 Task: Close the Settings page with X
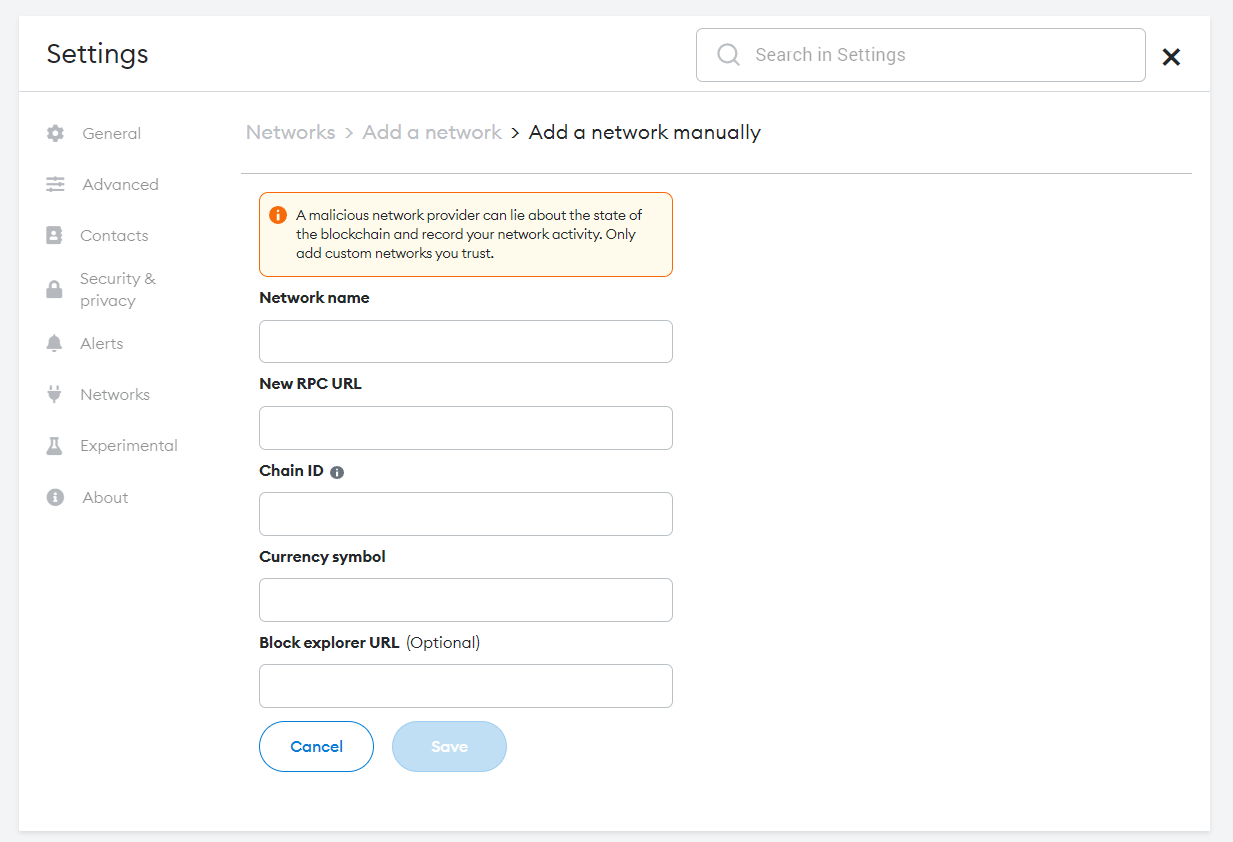pos(1171,57)
